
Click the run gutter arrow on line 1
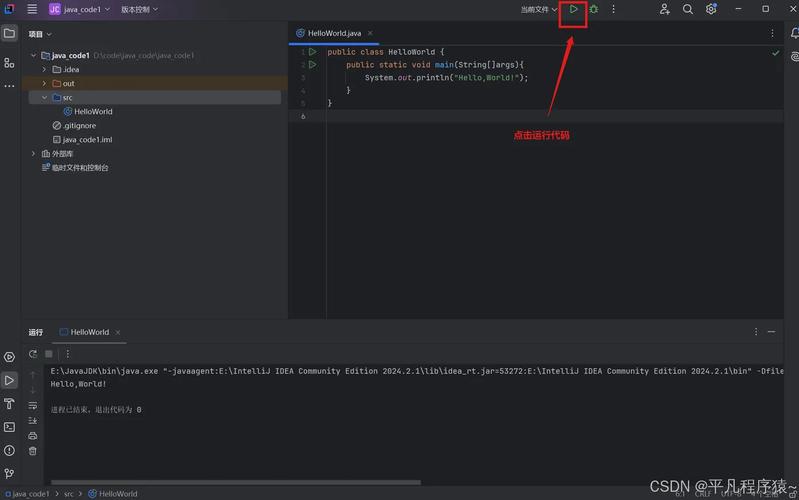[313, 52]
